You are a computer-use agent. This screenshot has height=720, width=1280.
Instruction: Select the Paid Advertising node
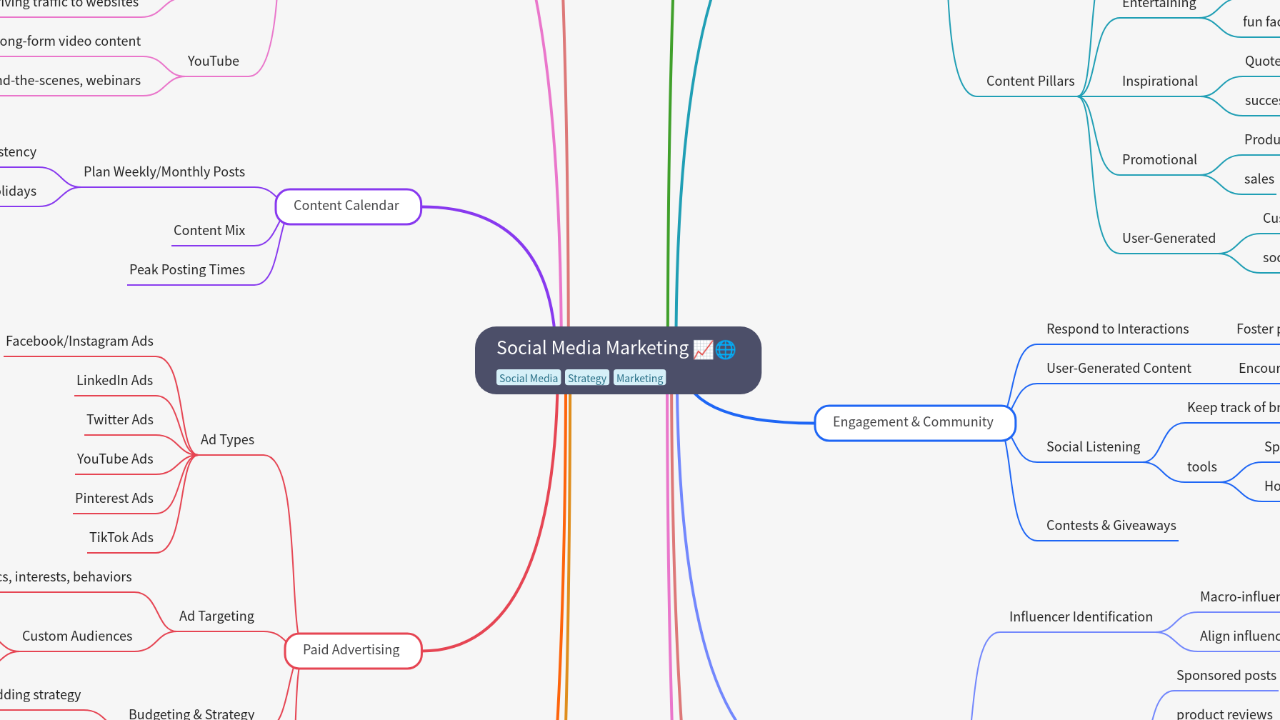(352, 650)
